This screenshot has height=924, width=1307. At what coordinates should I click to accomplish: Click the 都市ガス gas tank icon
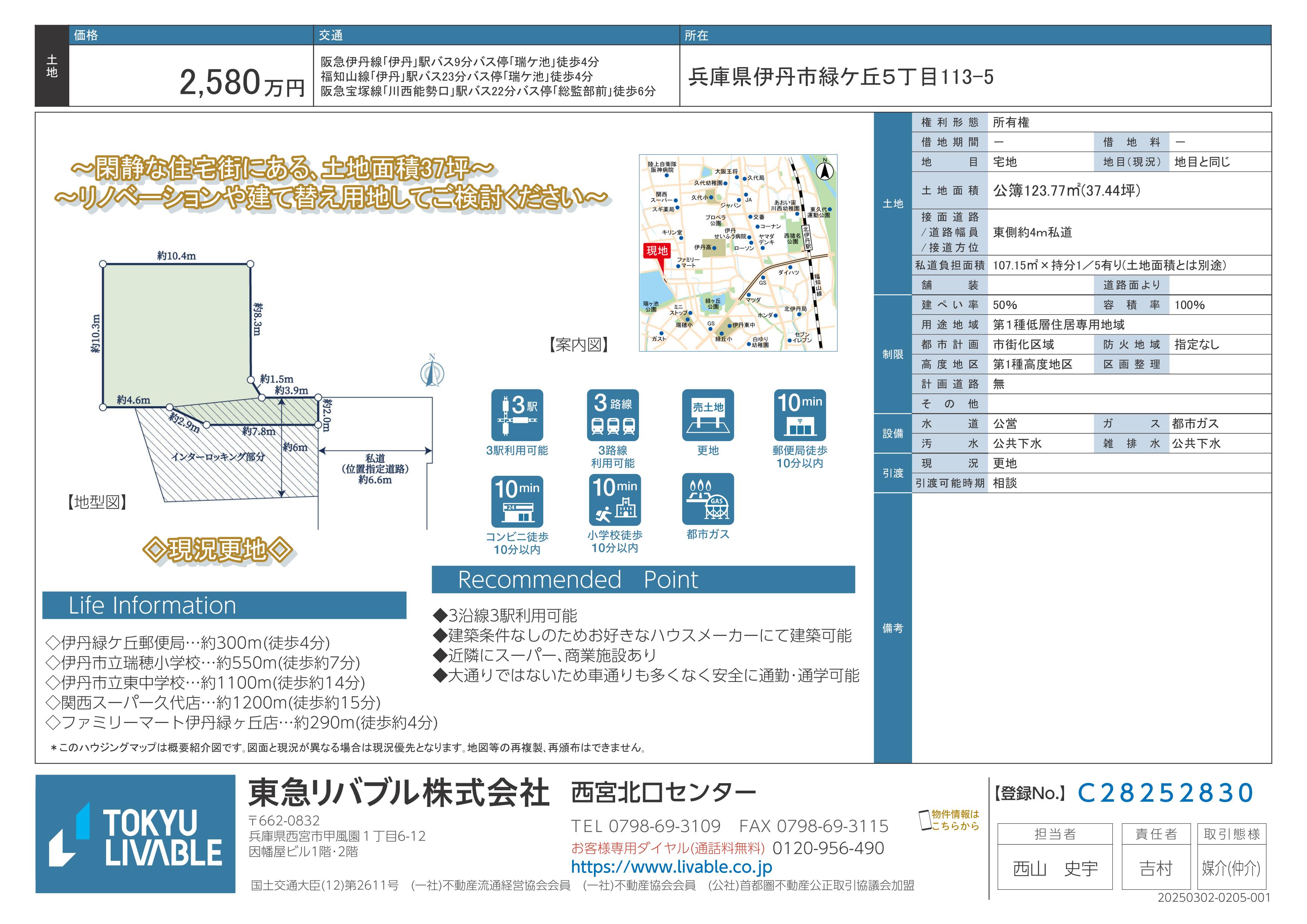pyautogui.click(x=708, y=499)
